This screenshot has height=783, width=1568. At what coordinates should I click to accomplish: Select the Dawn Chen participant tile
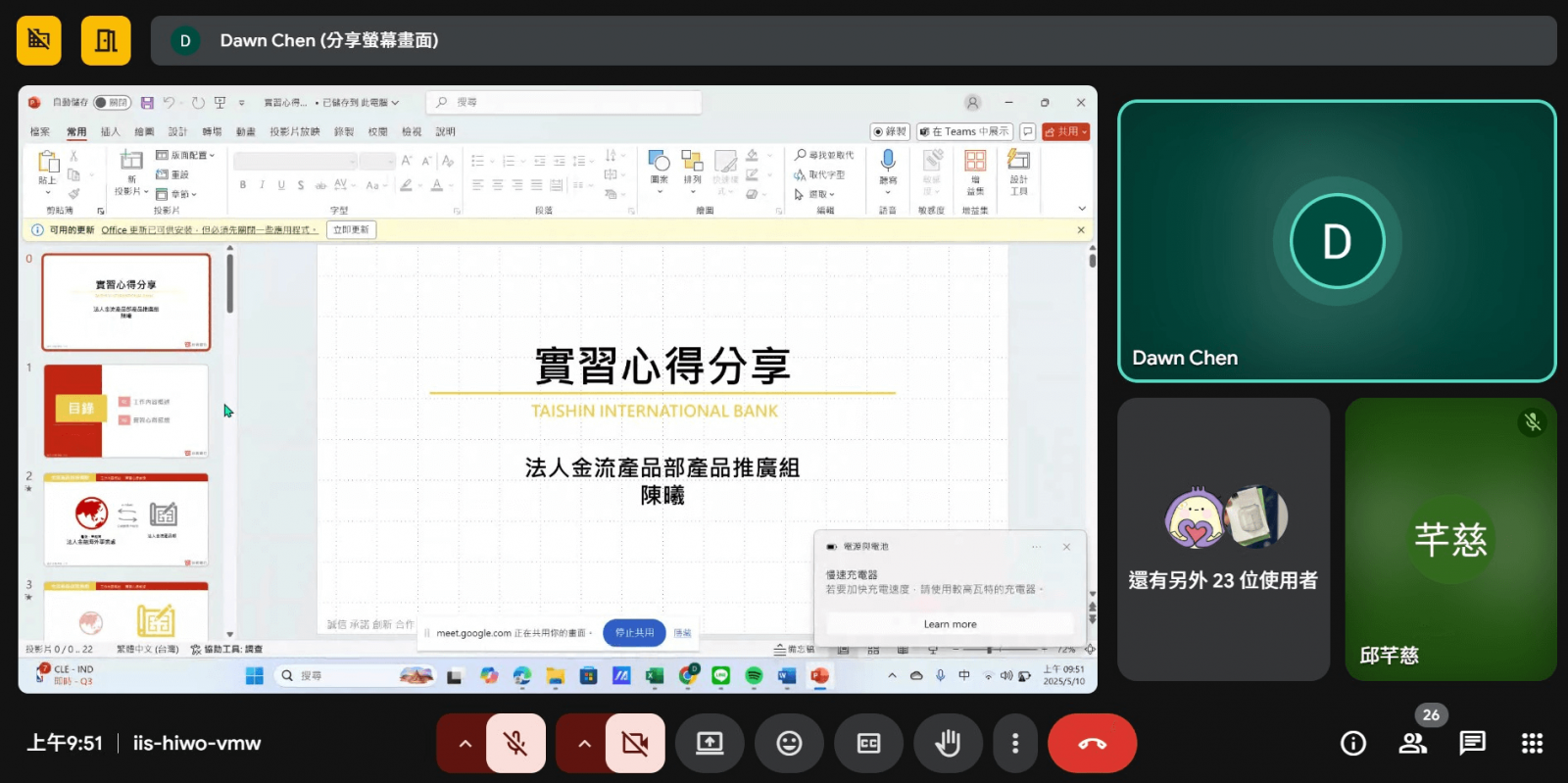1337,241
